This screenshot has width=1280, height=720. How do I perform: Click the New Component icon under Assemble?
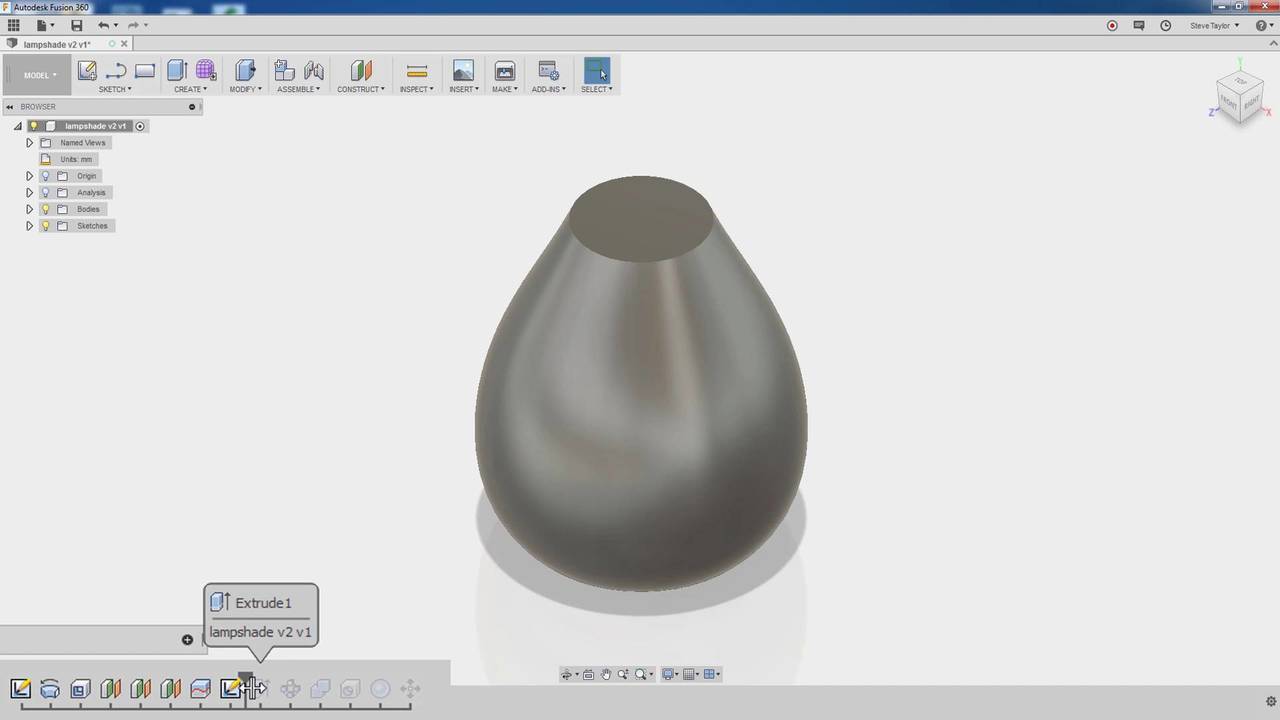click(x=284, y=71)
